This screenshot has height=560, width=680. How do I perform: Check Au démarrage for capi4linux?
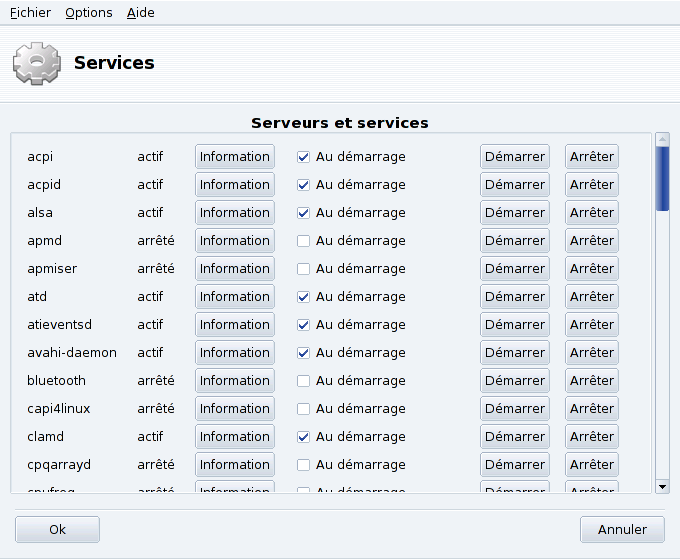coord(303,409)
